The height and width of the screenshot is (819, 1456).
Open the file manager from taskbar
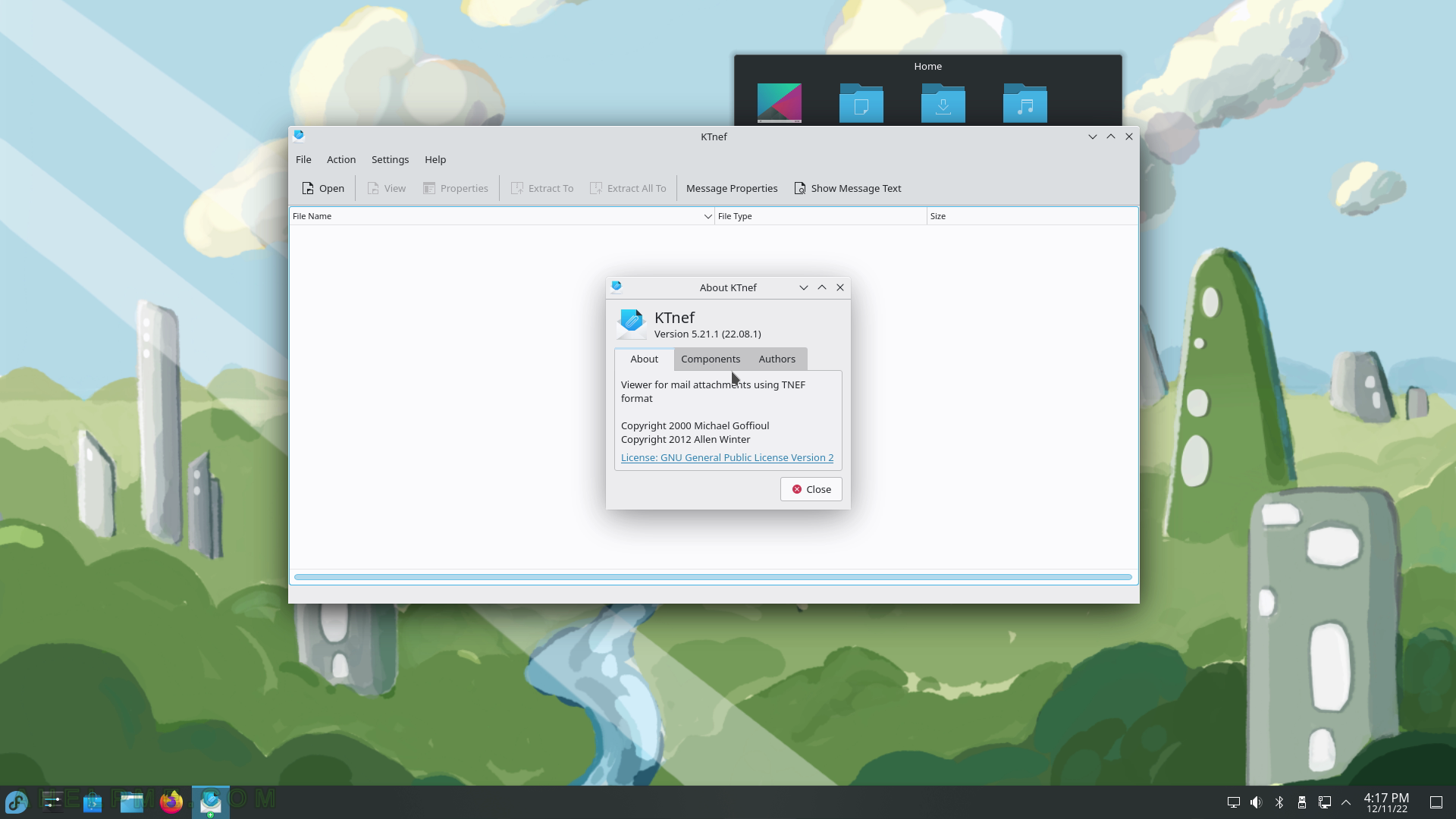pos(132,802)
